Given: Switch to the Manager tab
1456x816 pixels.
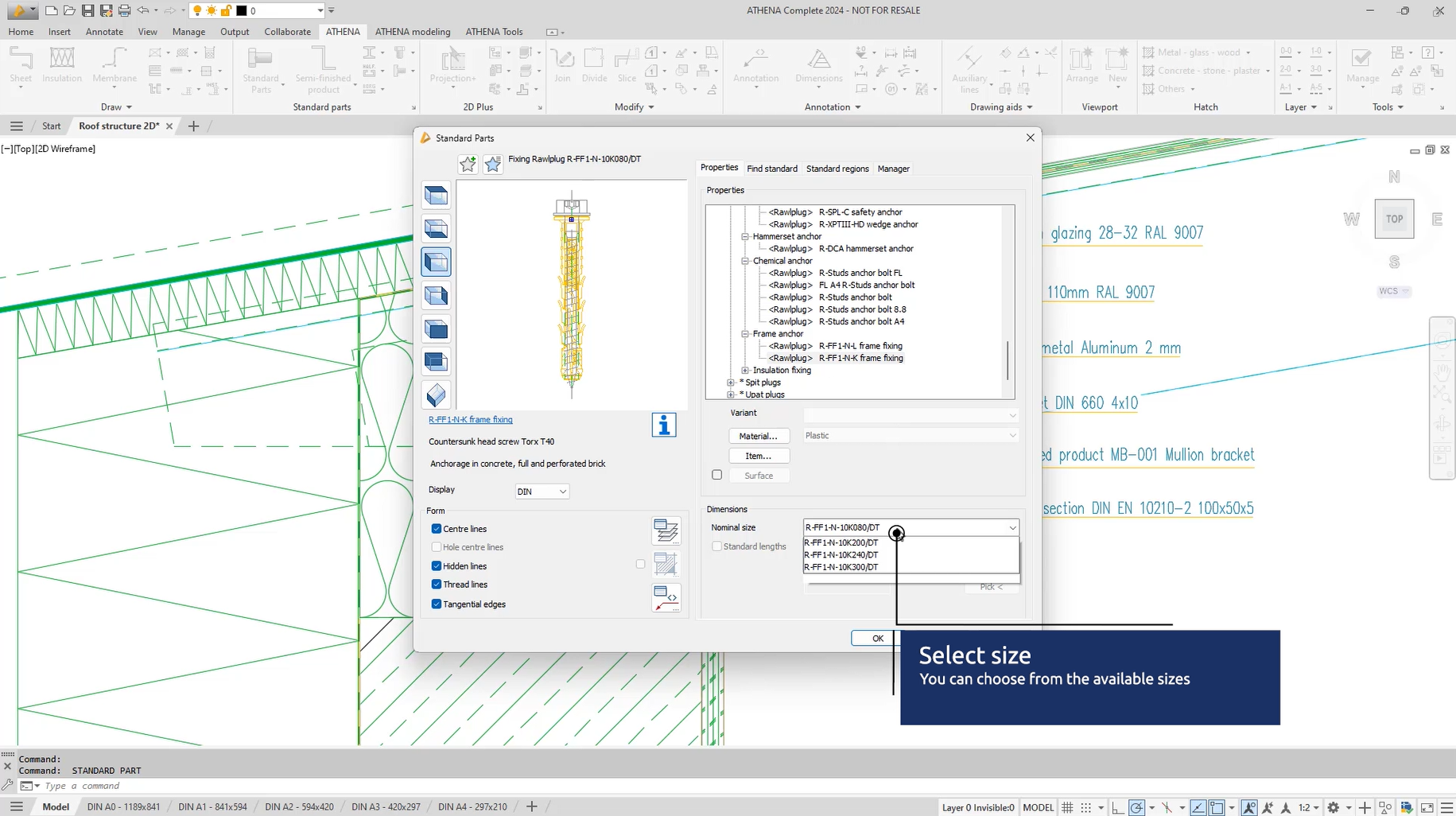Looking at the screenshot, I should pyautogui.click(x=893, y=169).
